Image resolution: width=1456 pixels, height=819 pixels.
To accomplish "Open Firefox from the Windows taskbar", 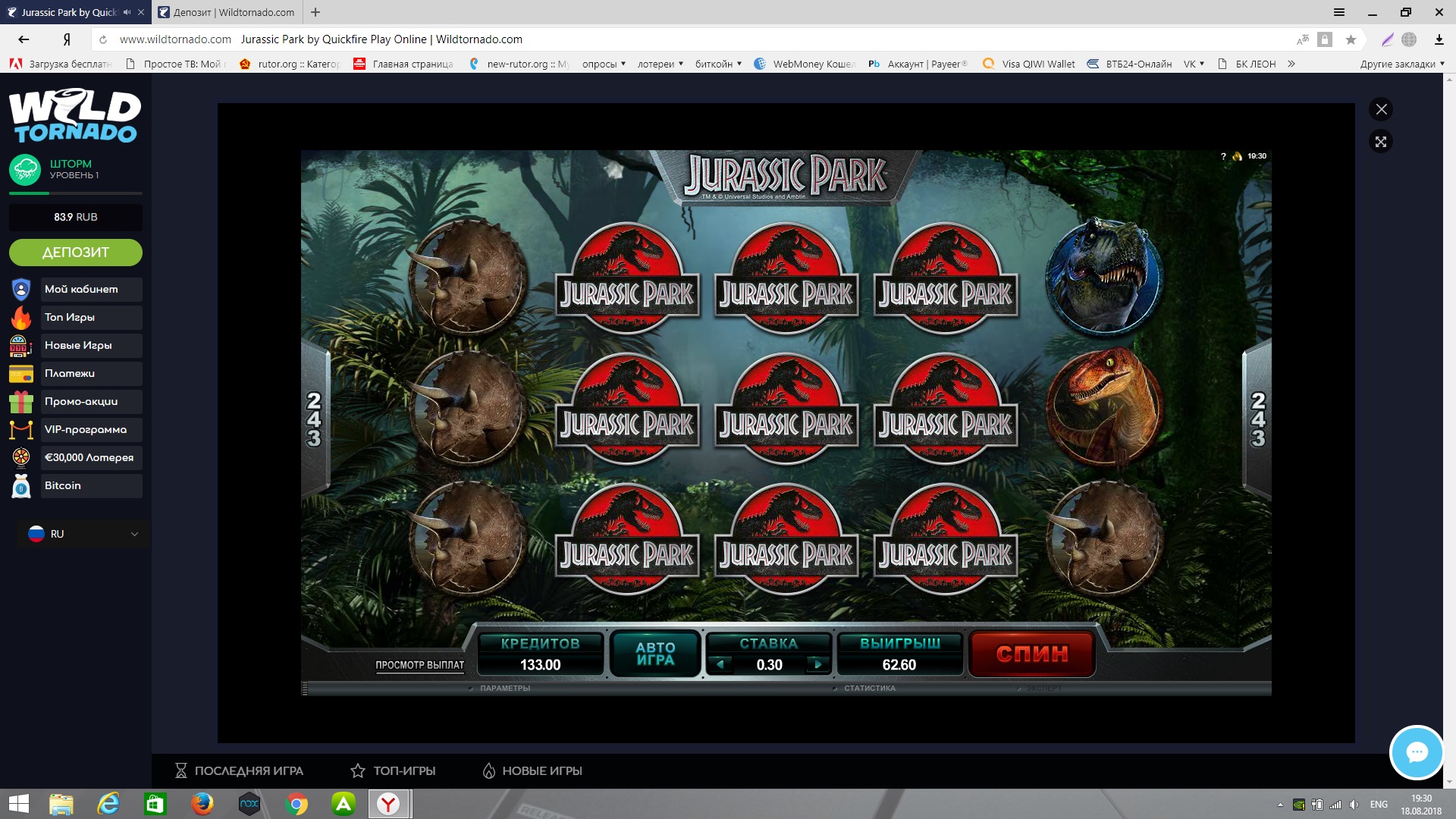I will pos(202,804).
